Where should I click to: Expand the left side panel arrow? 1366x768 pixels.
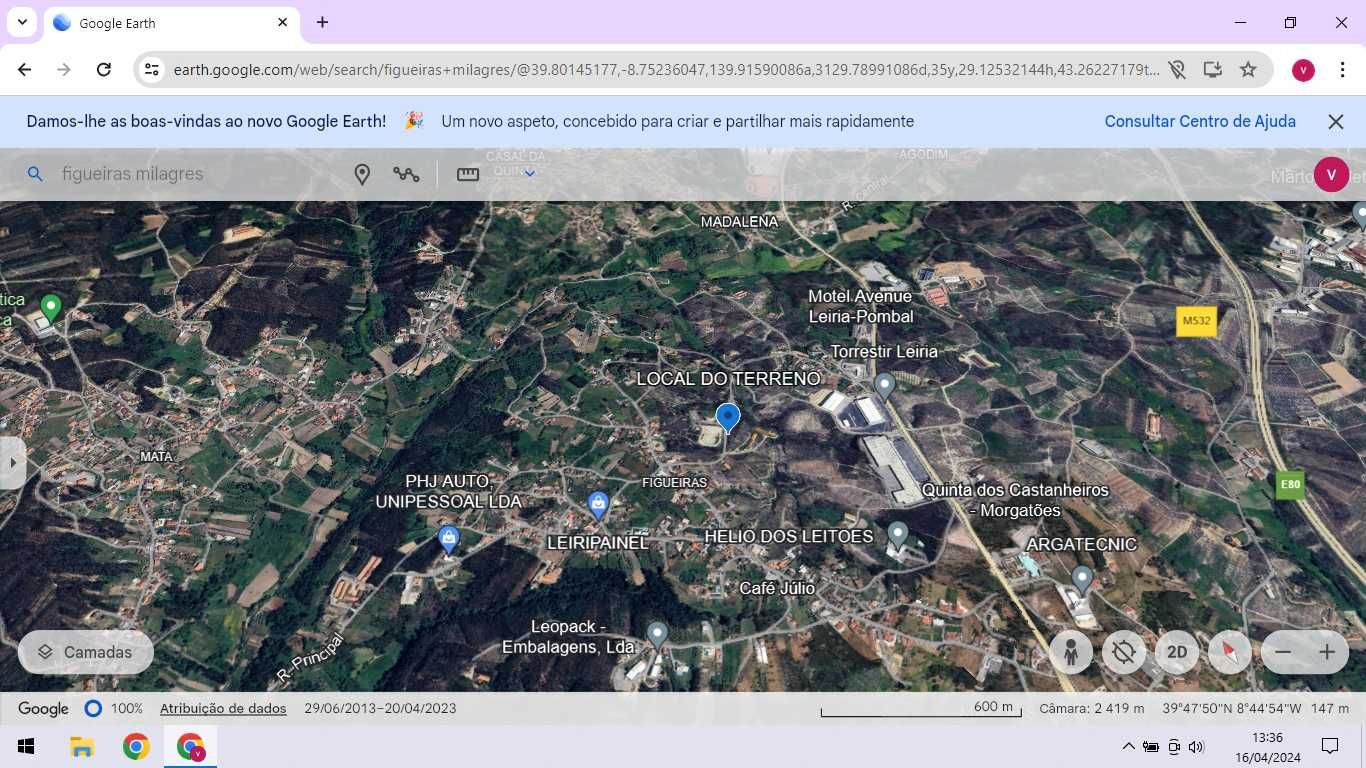click(12, 463)
